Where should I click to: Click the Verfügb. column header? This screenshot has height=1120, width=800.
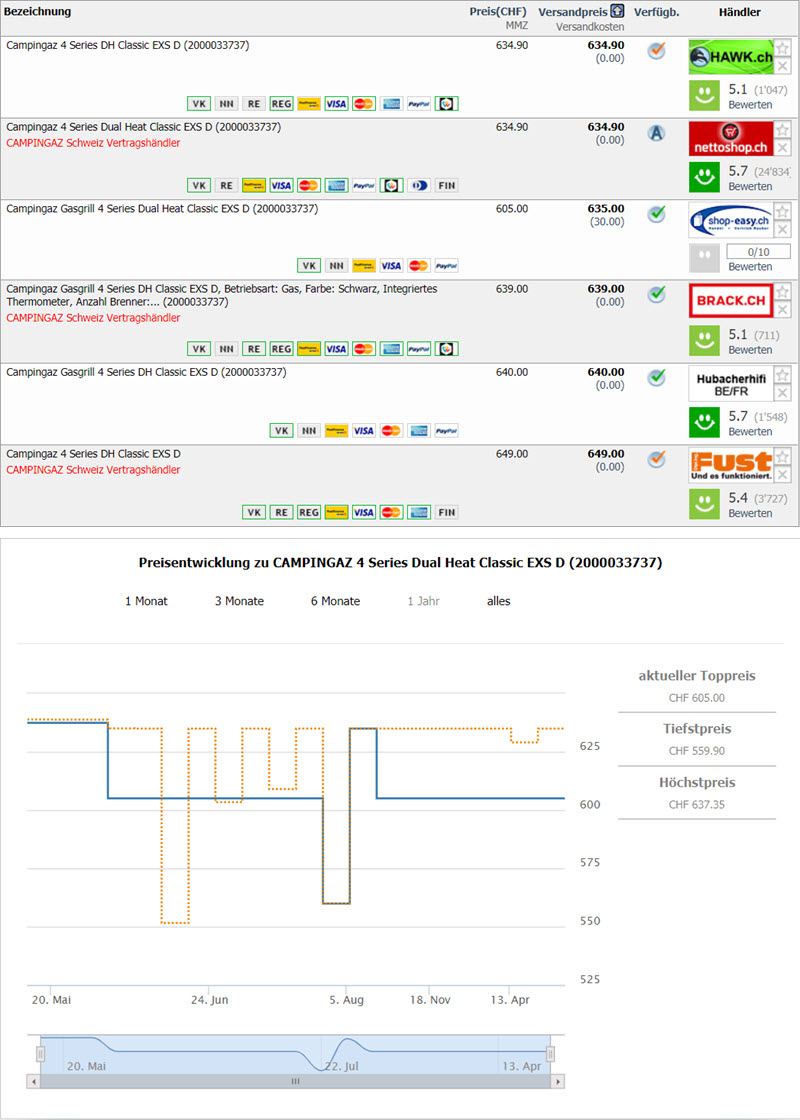(656, 12)
